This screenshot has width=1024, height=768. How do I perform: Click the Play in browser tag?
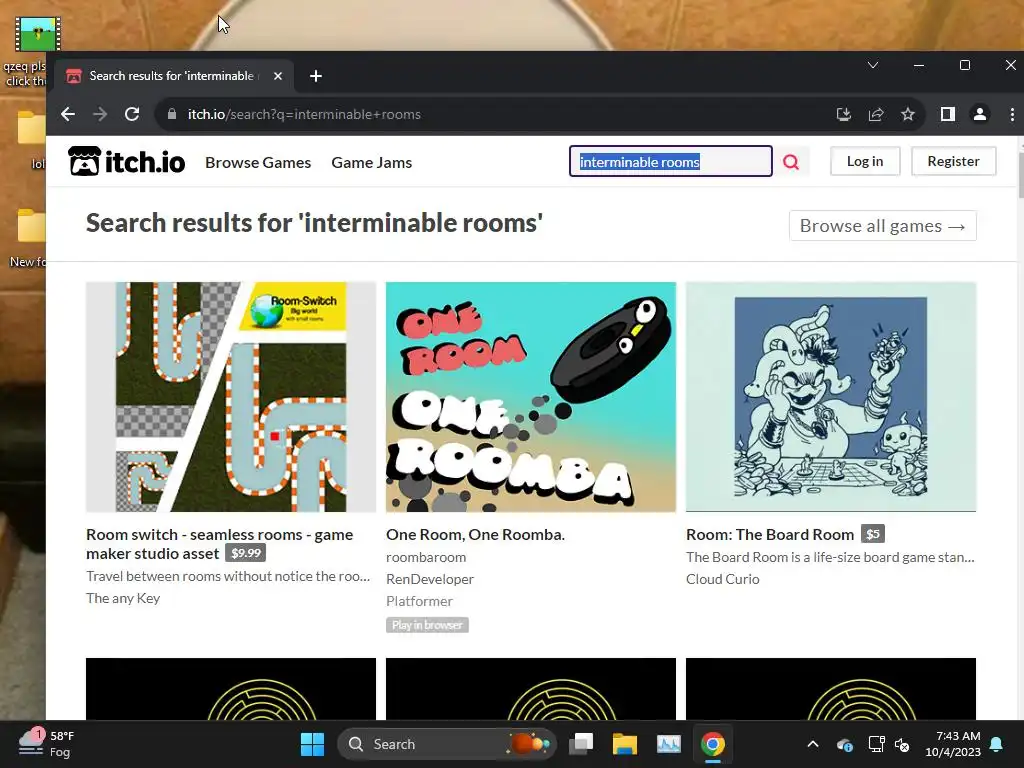click(427, 625)
